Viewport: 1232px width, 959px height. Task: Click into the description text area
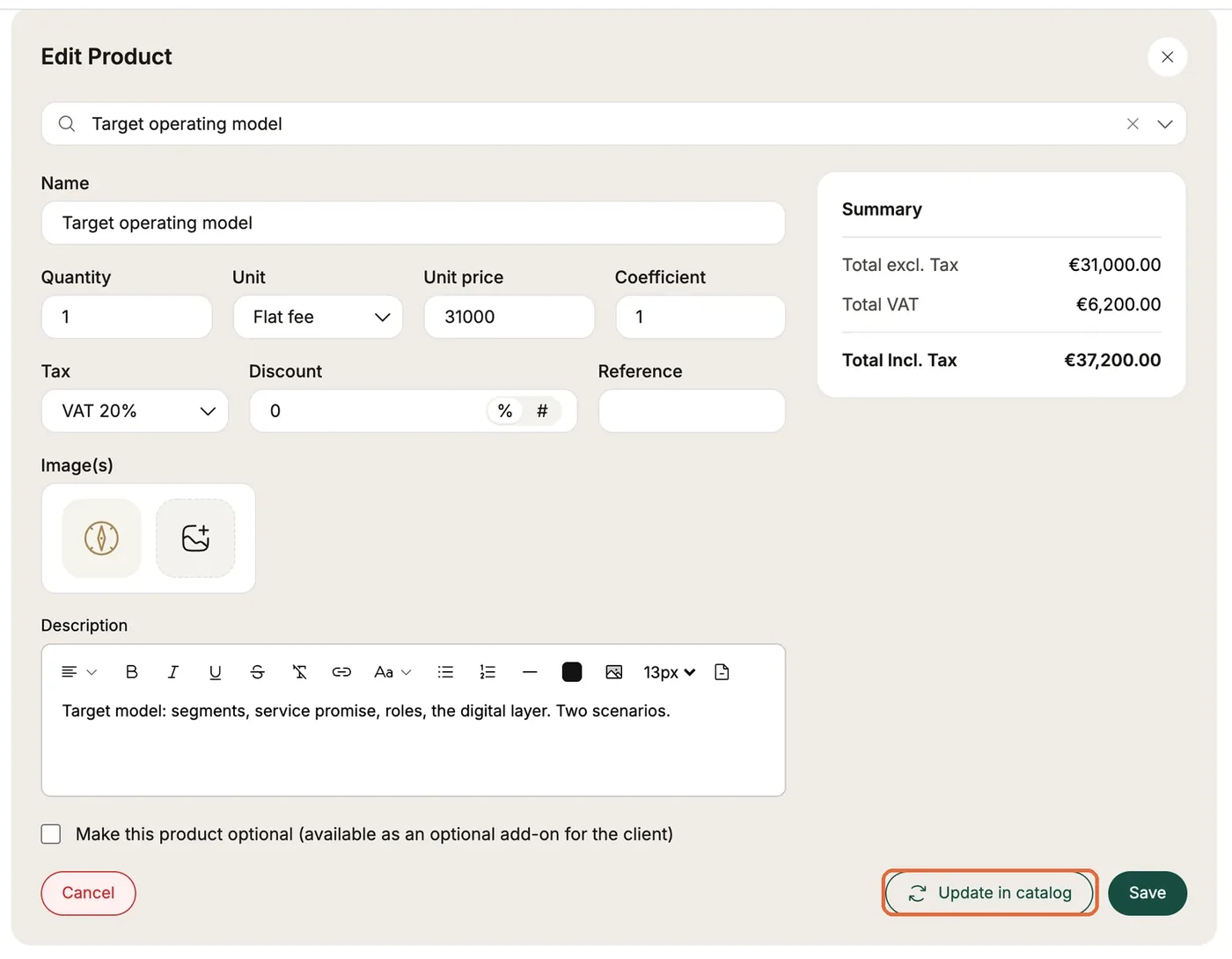(x=413, y=746)
